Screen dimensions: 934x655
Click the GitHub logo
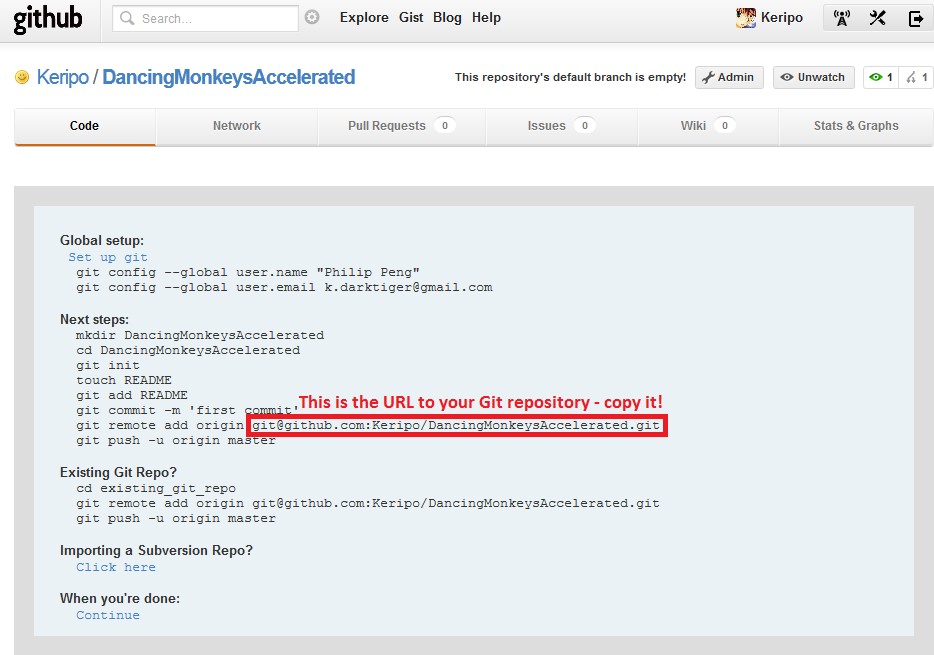(x=48, y=18)
